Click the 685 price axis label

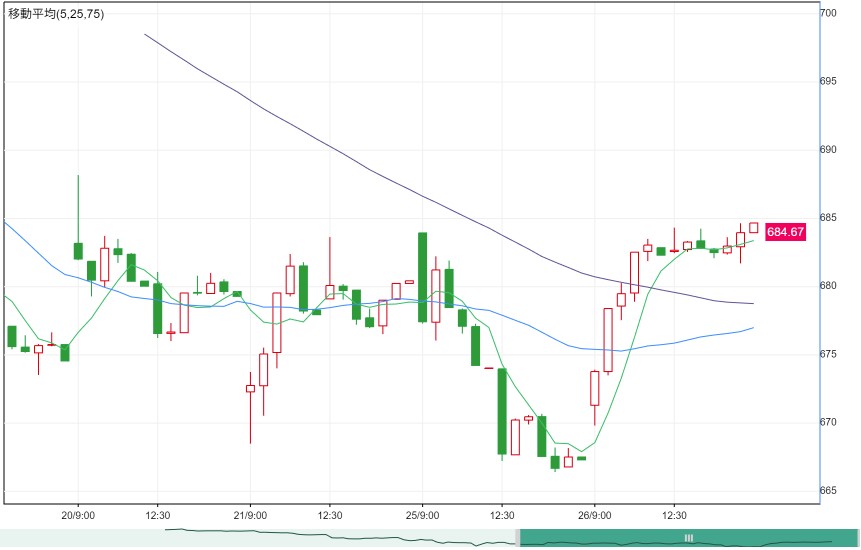829,218
